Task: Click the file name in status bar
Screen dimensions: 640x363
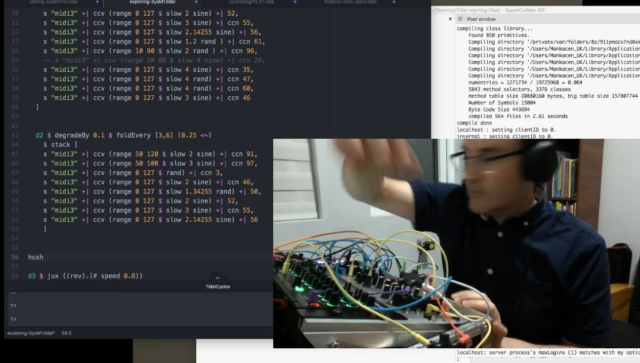Action: pyautogui.click(x=31, y=333)
